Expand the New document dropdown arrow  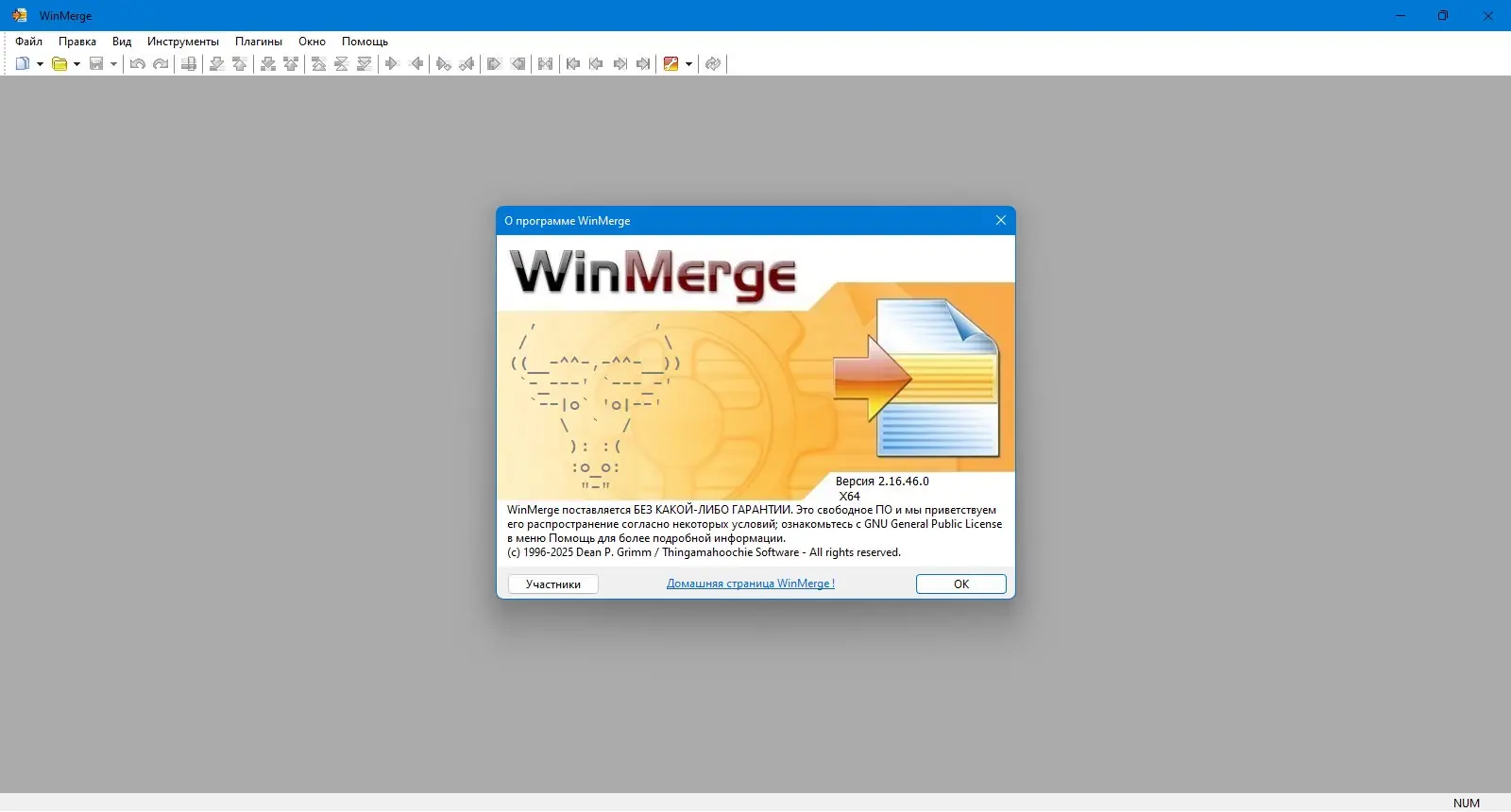pyautogui.click(x=40, y=64)
